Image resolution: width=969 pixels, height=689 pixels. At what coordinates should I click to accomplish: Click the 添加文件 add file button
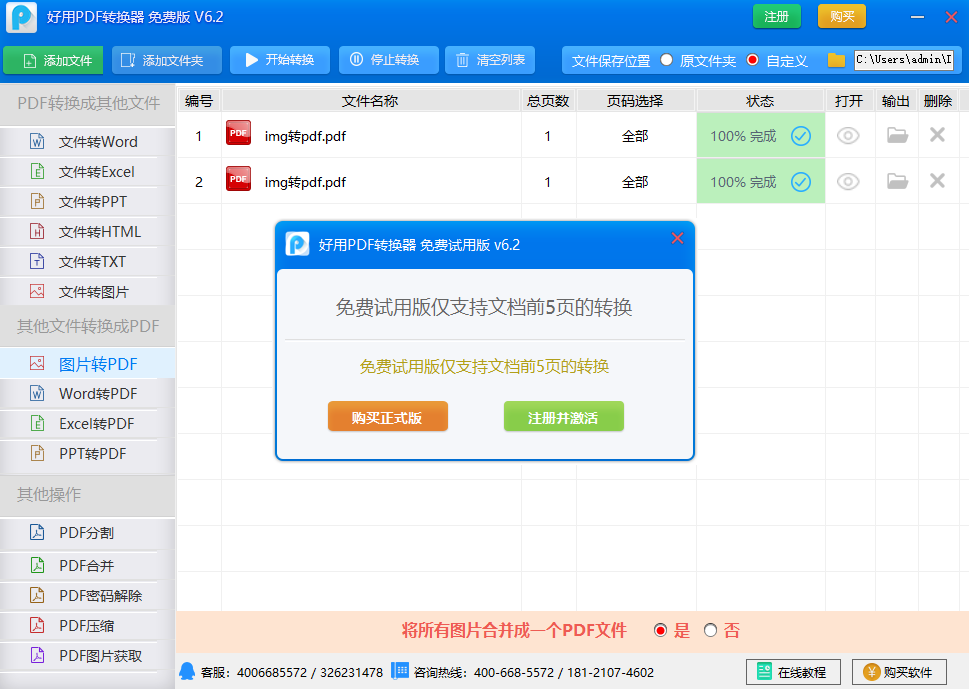point(54,60)
